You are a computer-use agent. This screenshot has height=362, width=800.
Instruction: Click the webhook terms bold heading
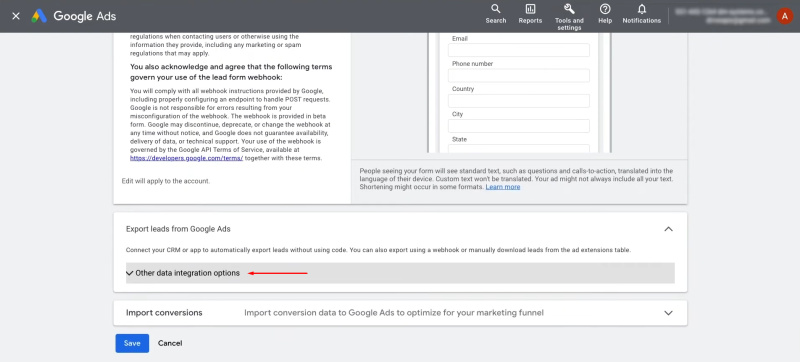232,72
